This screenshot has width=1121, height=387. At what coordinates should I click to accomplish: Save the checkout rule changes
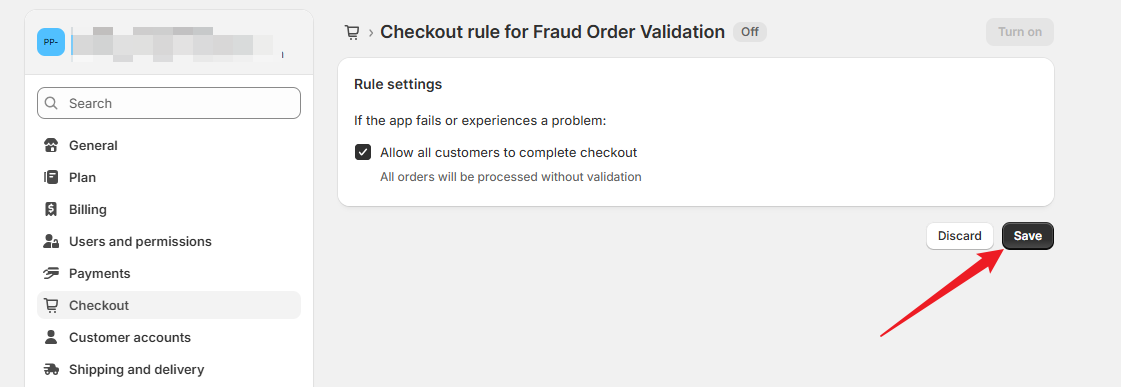1027,236
